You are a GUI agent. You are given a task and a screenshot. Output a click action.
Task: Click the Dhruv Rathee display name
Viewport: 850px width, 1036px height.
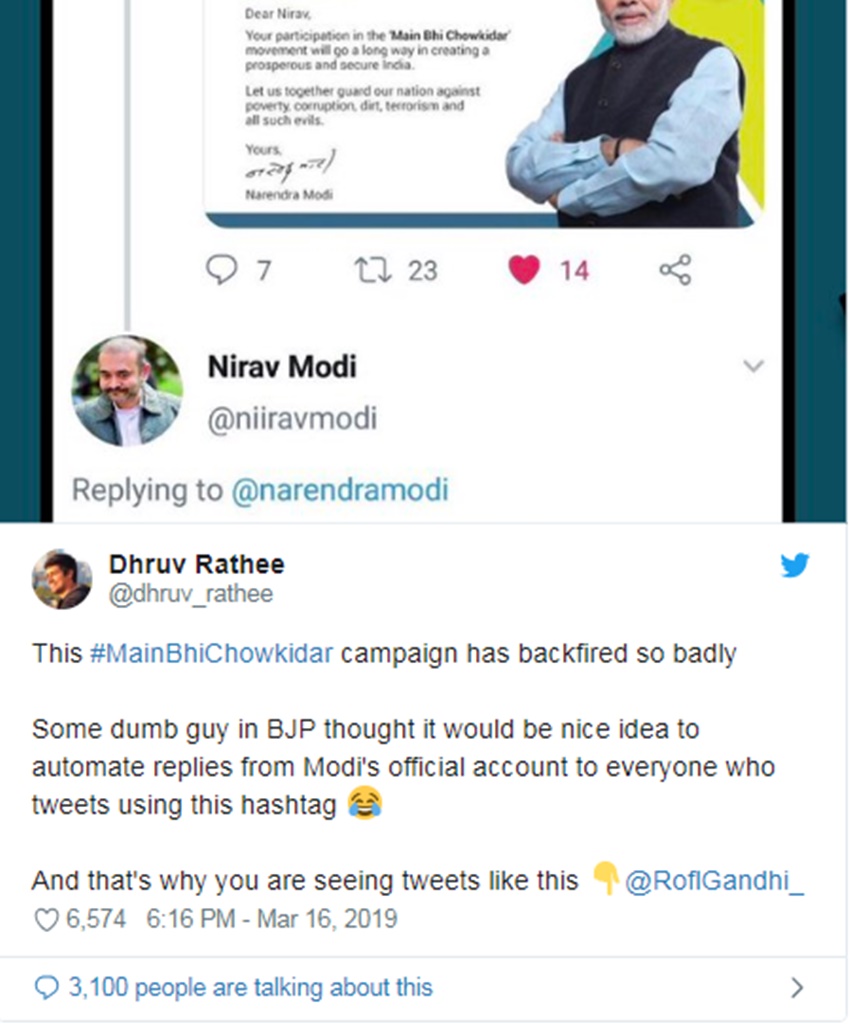click(x=196, y=564)
